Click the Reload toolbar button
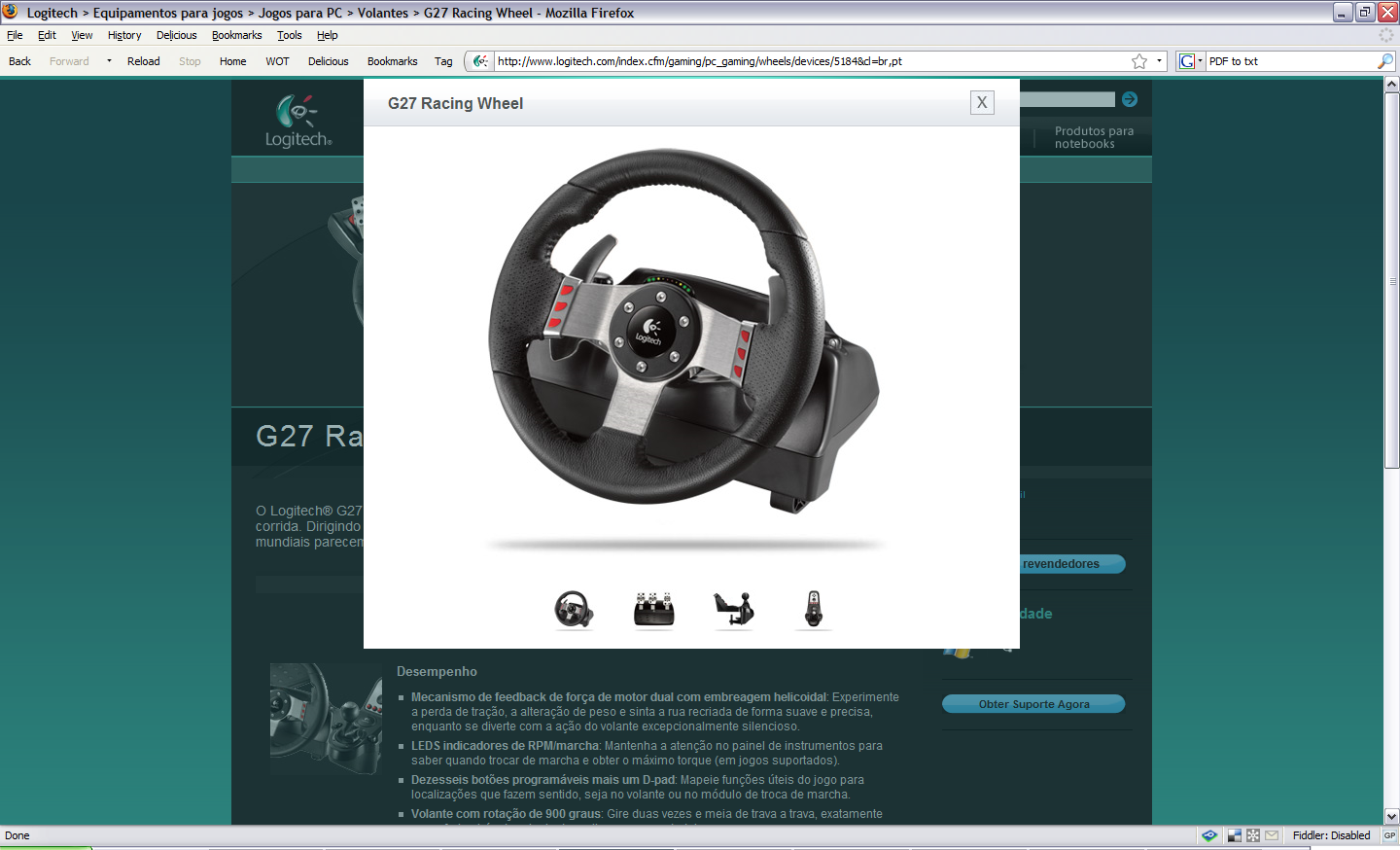The width and height of the screenshot is (1400, 850). 143,61
